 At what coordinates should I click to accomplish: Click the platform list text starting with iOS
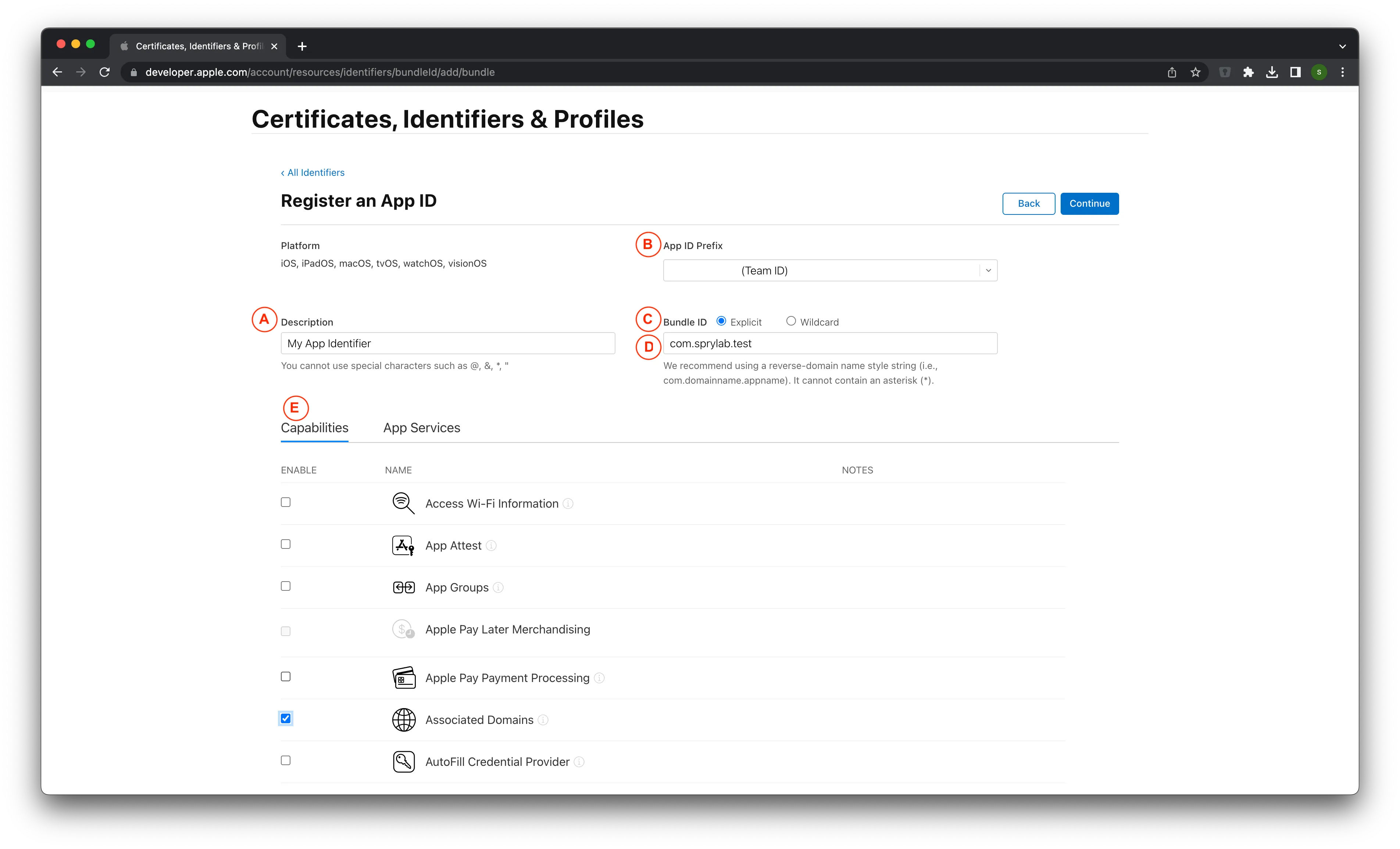[383, 264]
